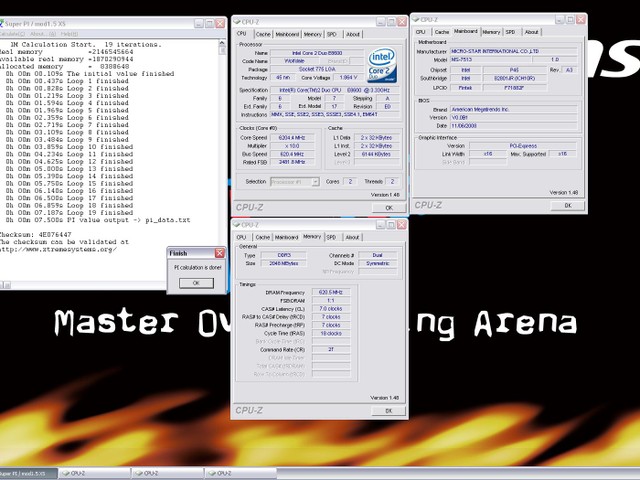Click Package field Socket 775 LGA
This screenshot has width=640, height=480.
[317, 69]
